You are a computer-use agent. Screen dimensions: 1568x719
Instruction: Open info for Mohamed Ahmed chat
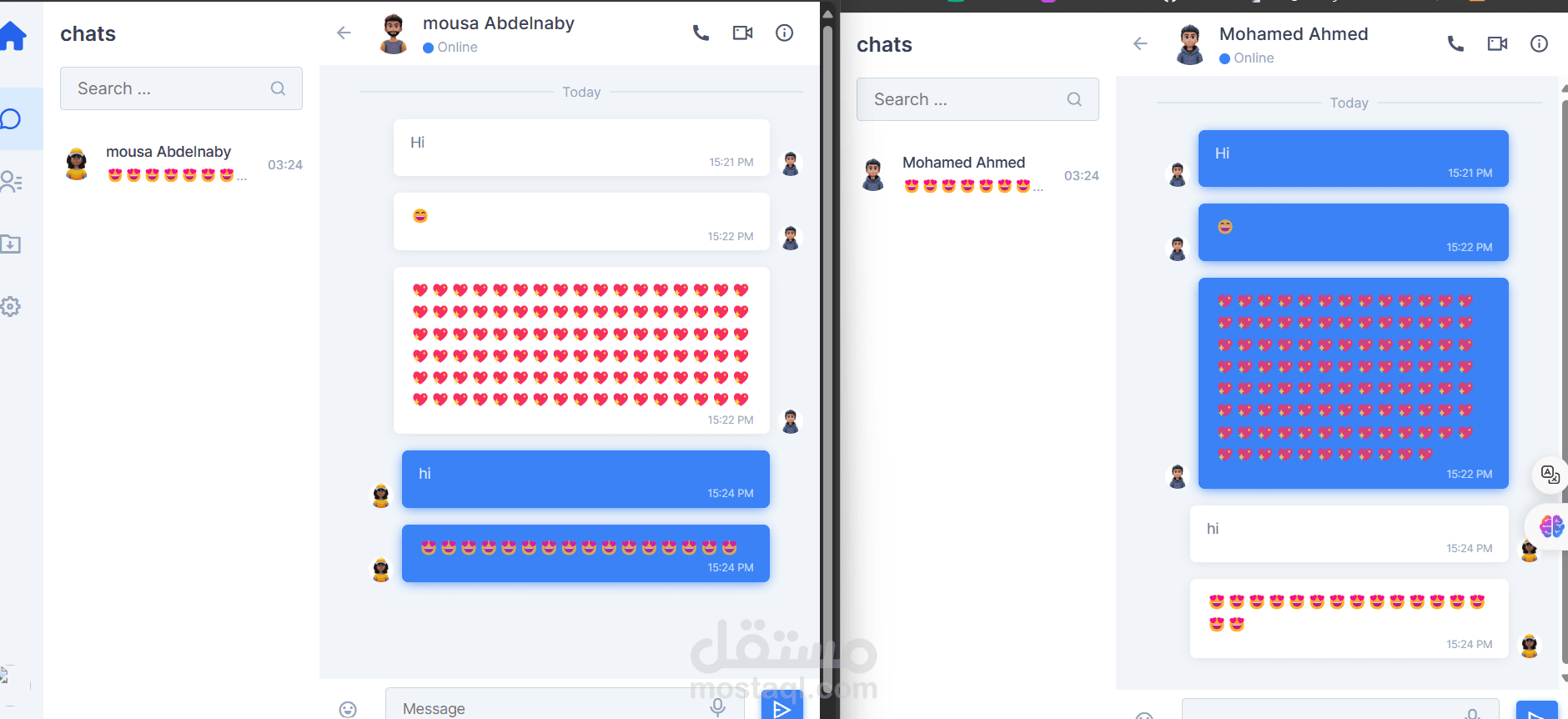(x=1539, y=44)
